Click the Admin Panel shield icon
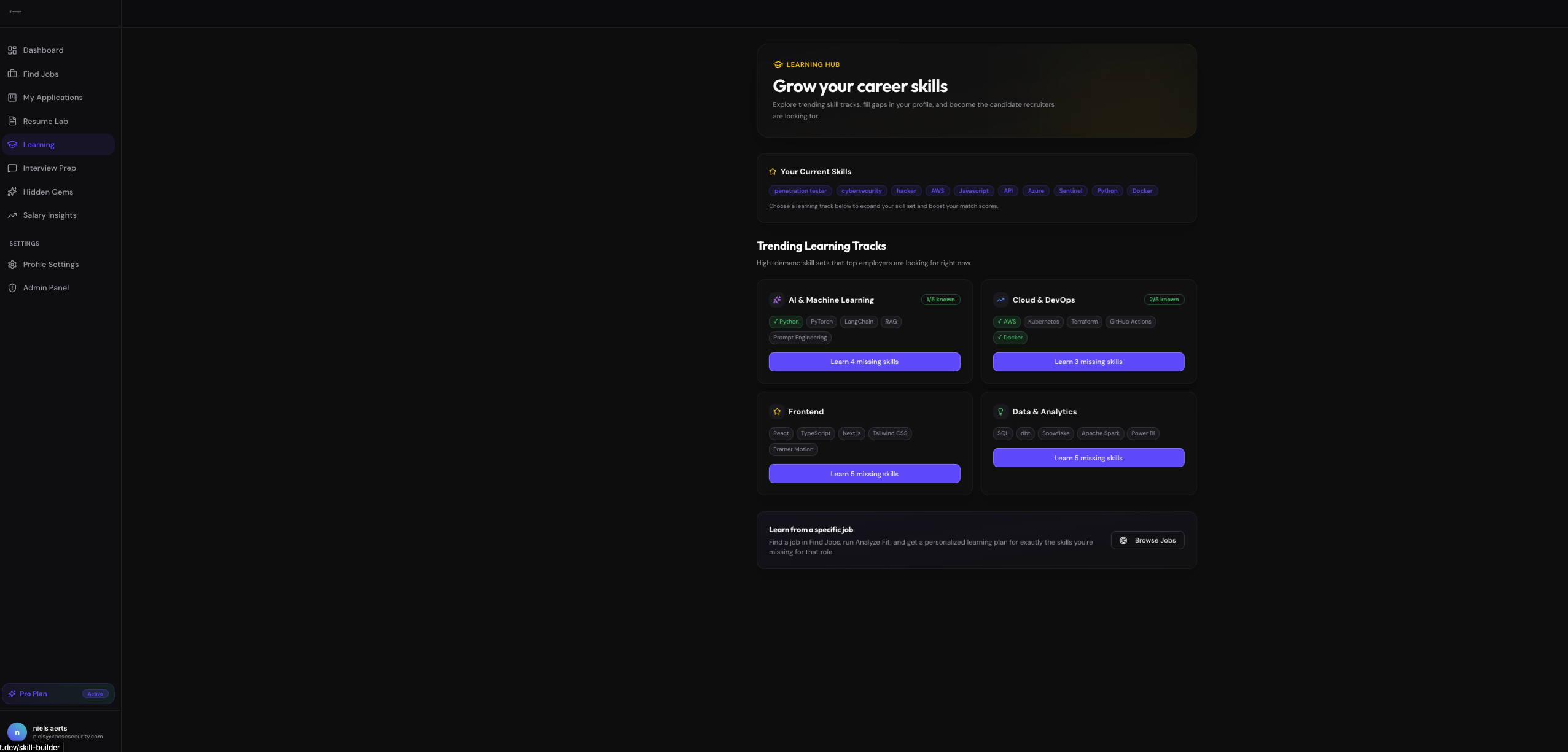1568x752 pixels. tap(12, 288)
